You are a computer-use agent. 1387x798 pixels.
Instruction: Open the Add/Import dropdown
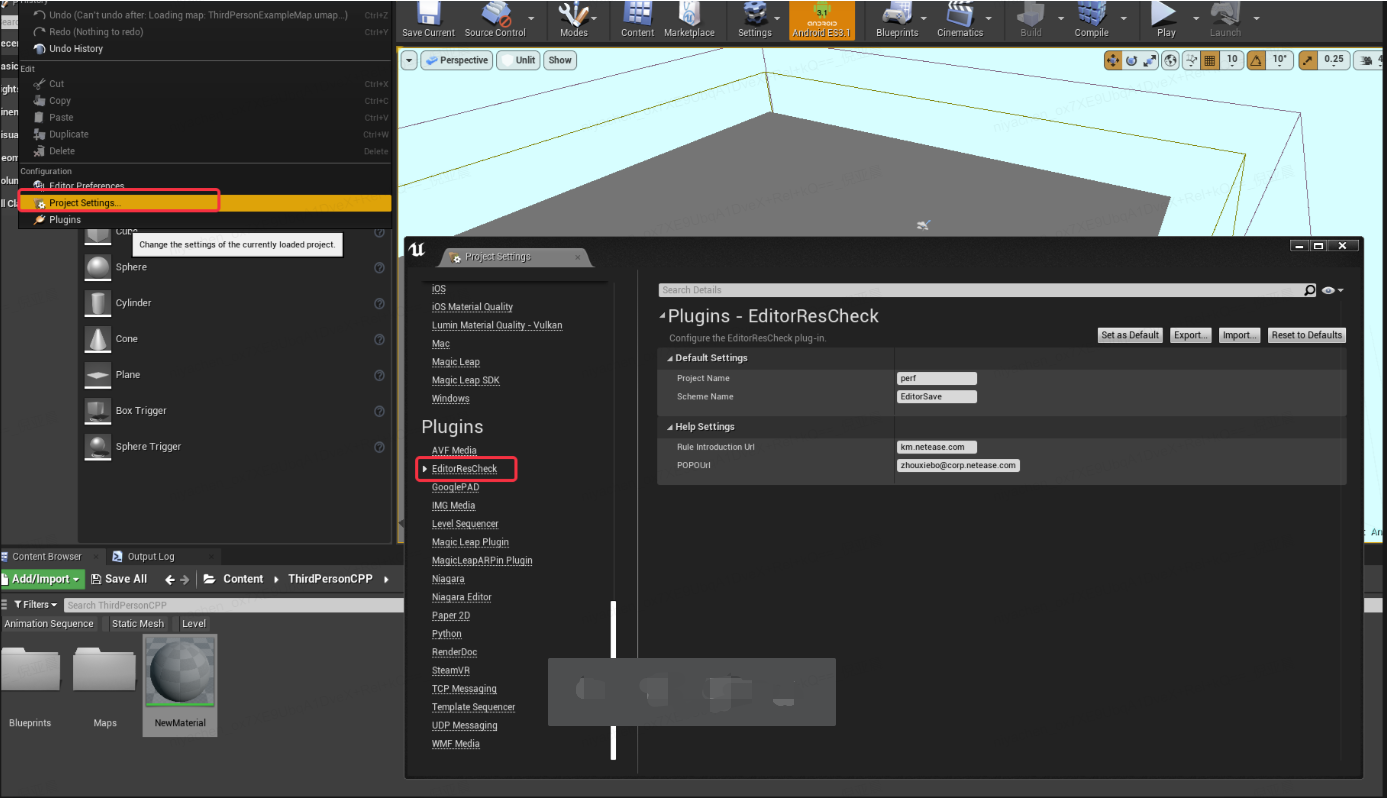click(42, 579)
